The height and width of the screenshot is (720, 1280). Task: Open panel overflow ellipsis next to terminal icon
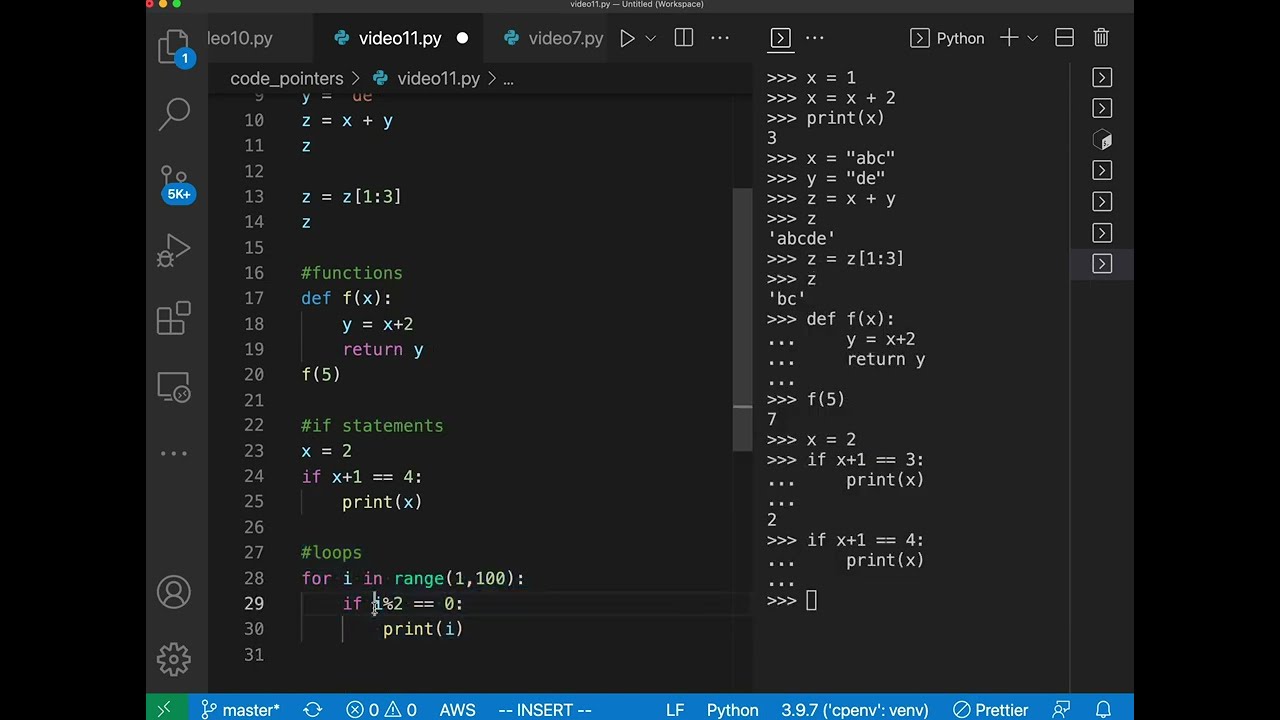click(815, 38)
